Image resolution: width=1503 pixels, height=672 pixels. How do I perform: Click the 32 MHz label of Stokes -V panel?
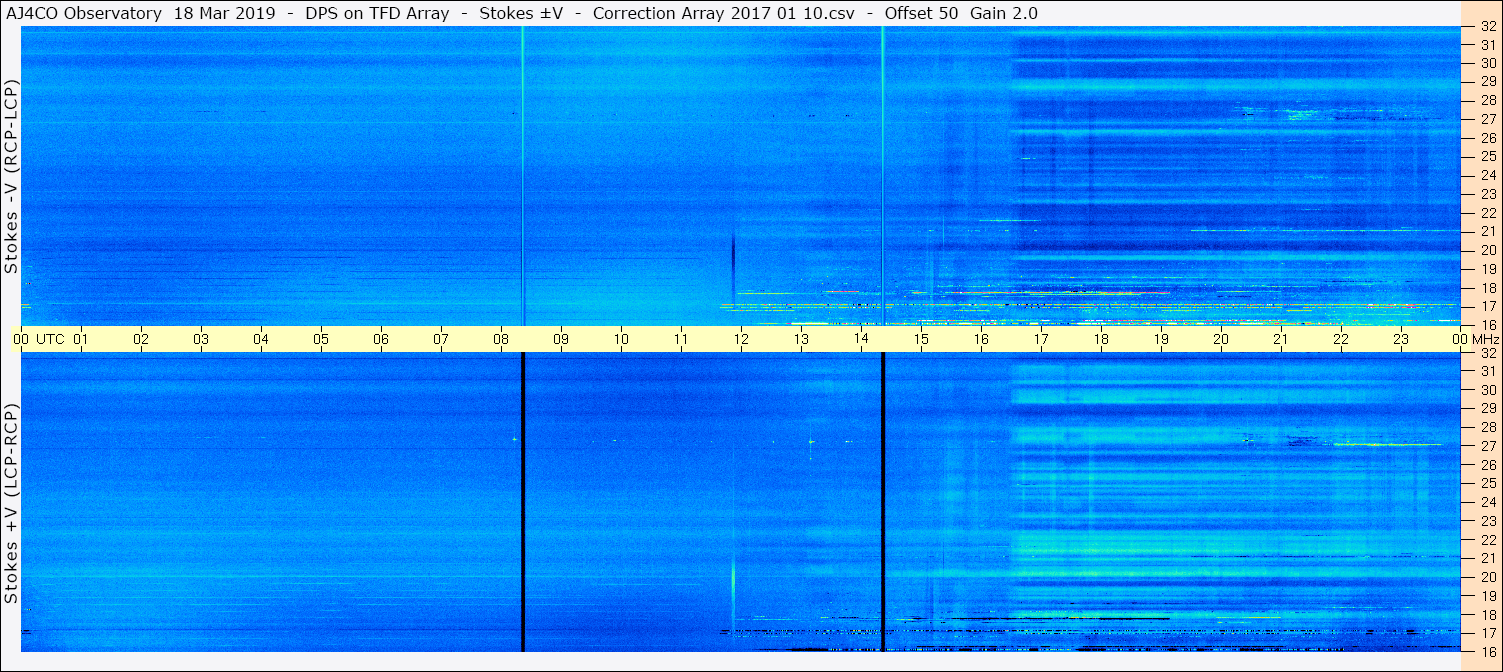pos(1488,27)
